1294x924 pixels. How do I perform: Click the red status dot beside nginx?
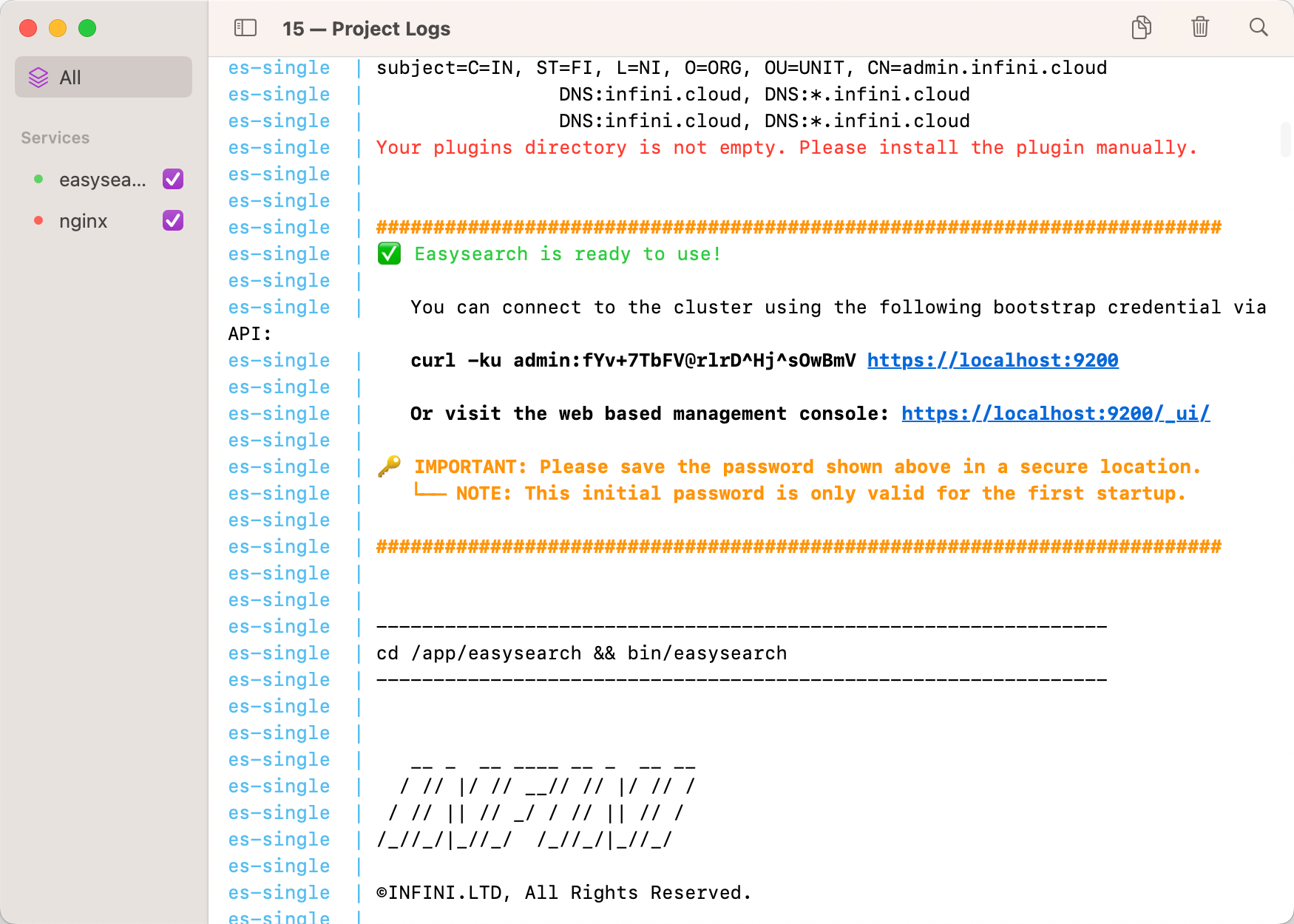(x=38, y=220)
